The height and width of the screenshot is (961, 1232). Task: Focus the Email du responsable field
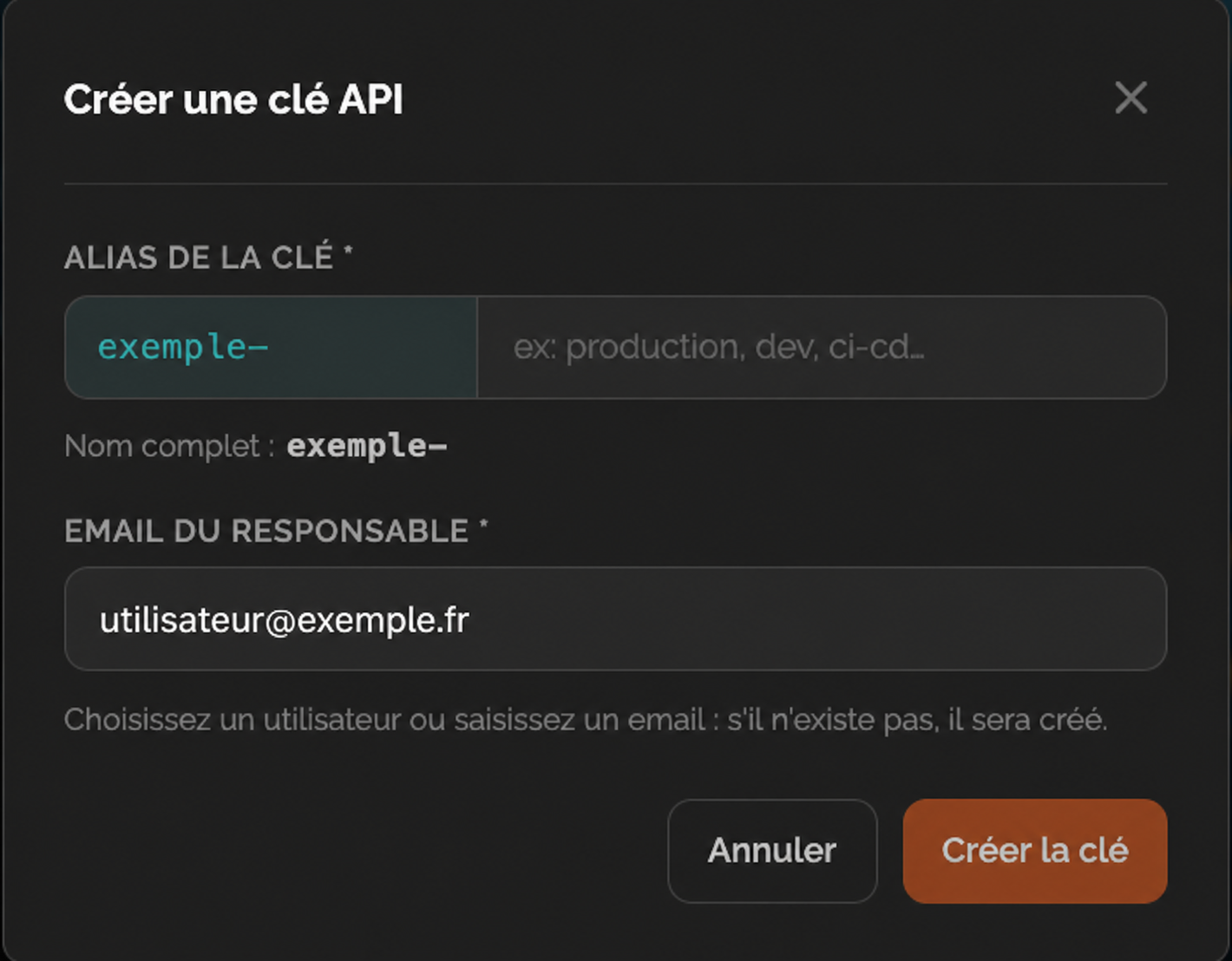(x=615, y=618)
